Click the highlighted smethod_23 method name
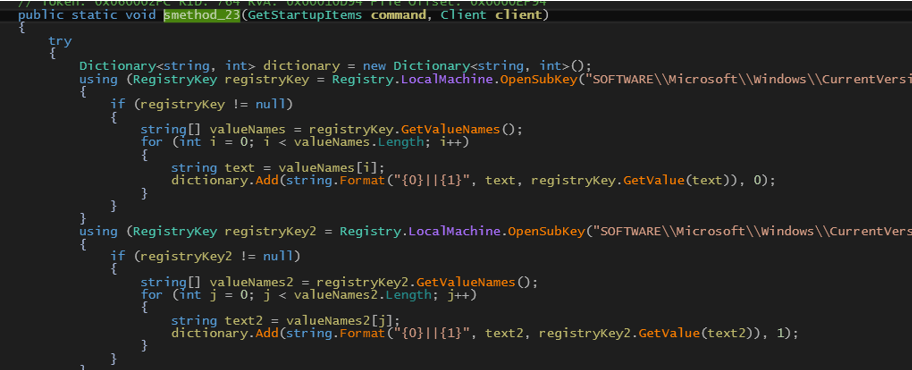 click(x=202, y=15)
